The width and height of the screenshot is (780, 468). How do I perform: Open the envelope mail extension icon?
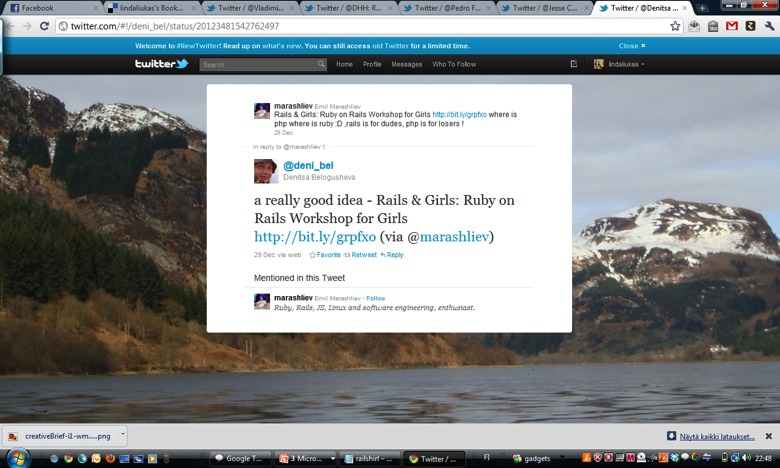[x=694, y=26]
